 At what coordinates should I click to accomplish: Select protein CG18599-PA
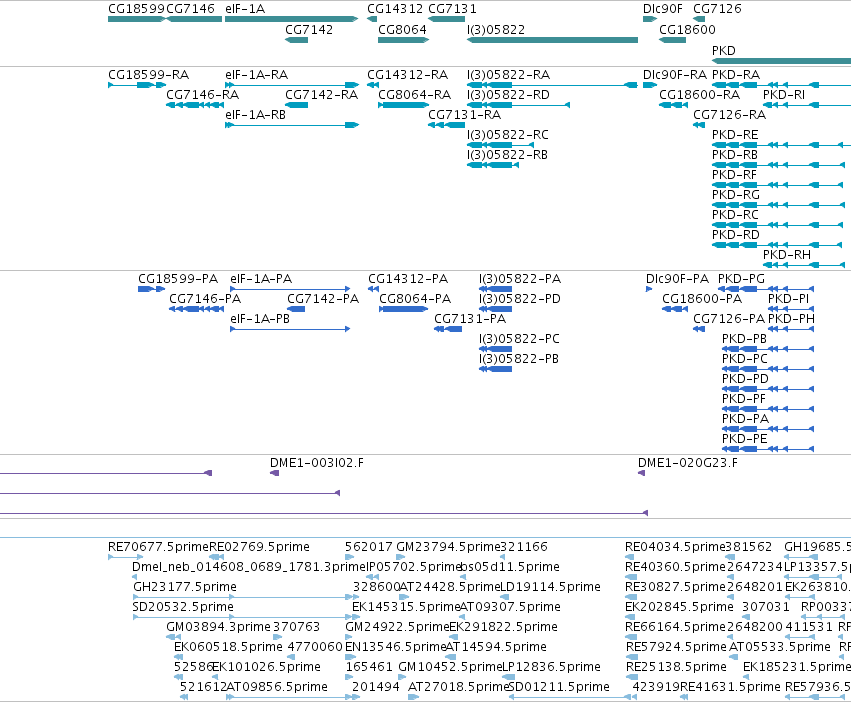click(x=178, y=279)
